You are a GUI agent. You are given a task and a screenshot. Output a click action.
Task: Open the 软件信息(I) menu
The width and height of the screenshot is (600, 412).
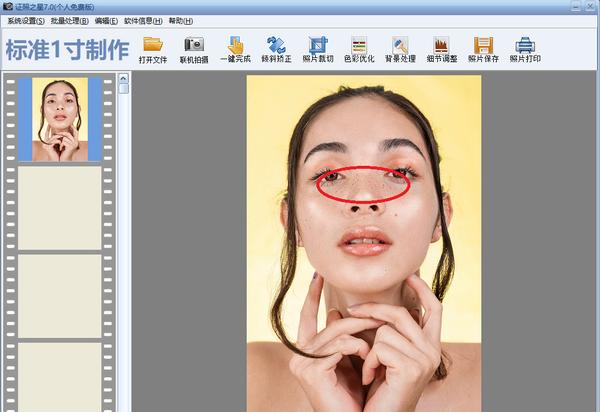coord(144,21)
